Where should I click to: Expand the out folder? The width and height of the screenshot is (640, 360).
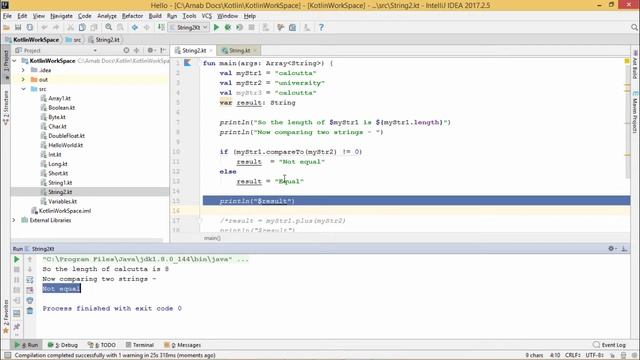click(23, 80)
